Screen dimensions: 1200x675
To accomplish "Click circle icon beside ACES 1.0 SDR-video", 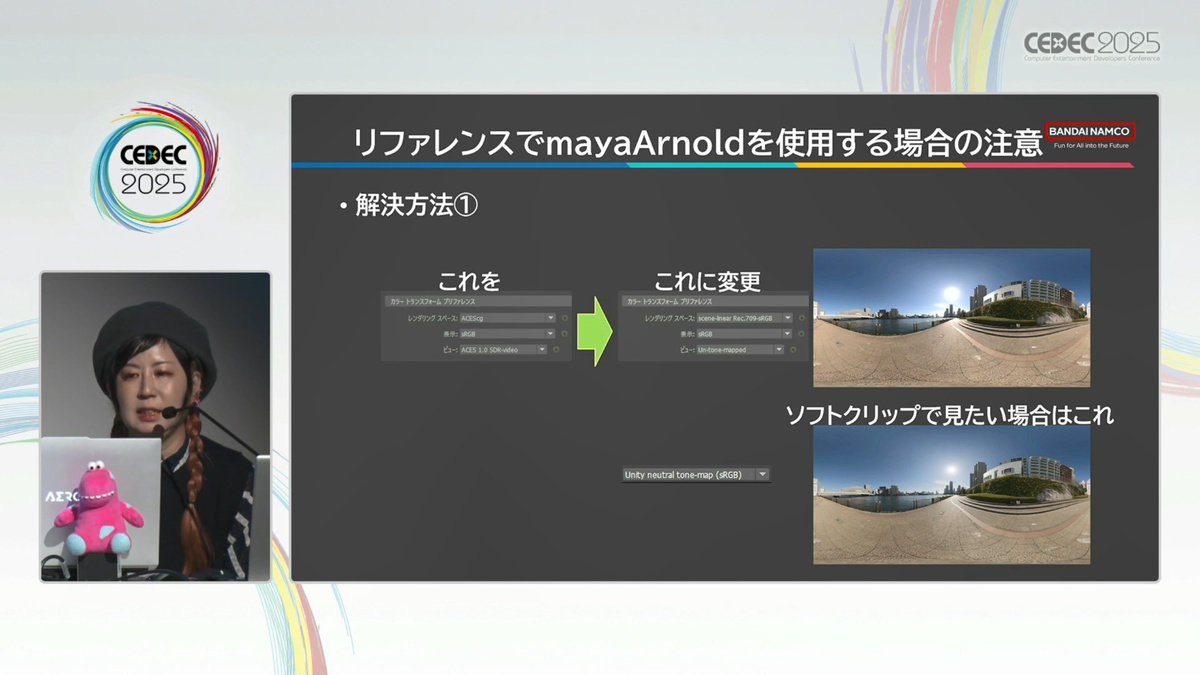I will pyautogui.click(x=557, y=350).
